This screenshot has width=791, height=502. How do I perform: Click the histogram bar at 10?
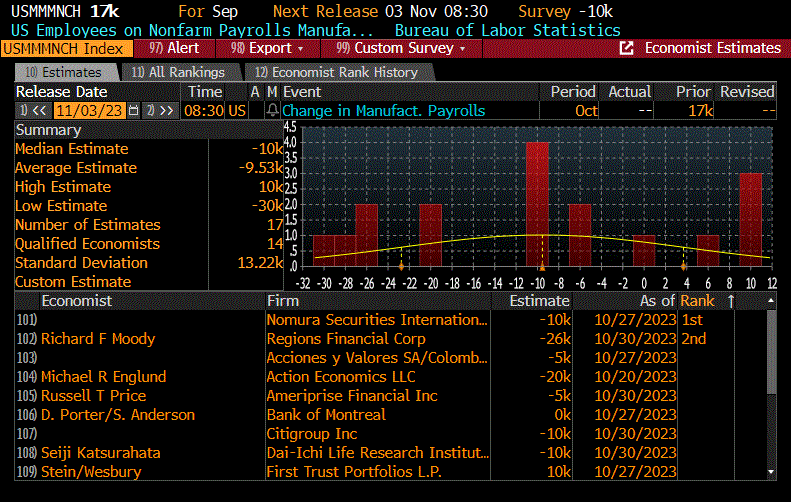(751, 219)
